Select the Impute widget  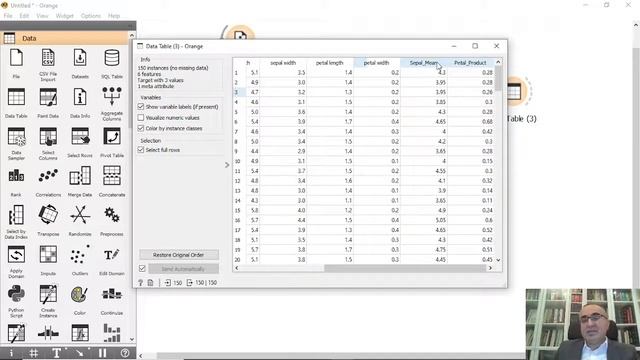click(x=48, y=255)
